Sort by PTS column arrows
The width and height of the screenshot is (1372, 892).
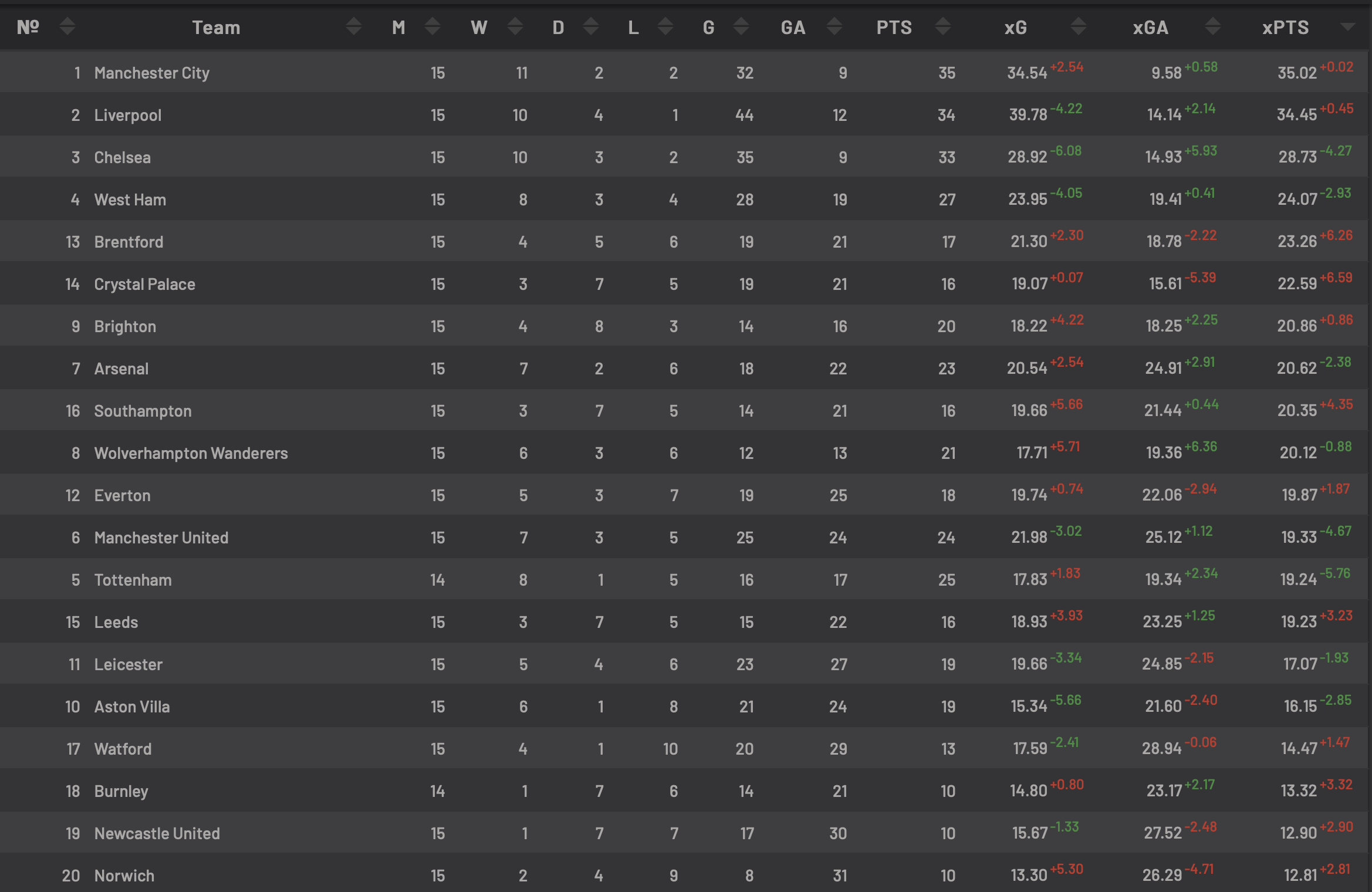[943, 26]
